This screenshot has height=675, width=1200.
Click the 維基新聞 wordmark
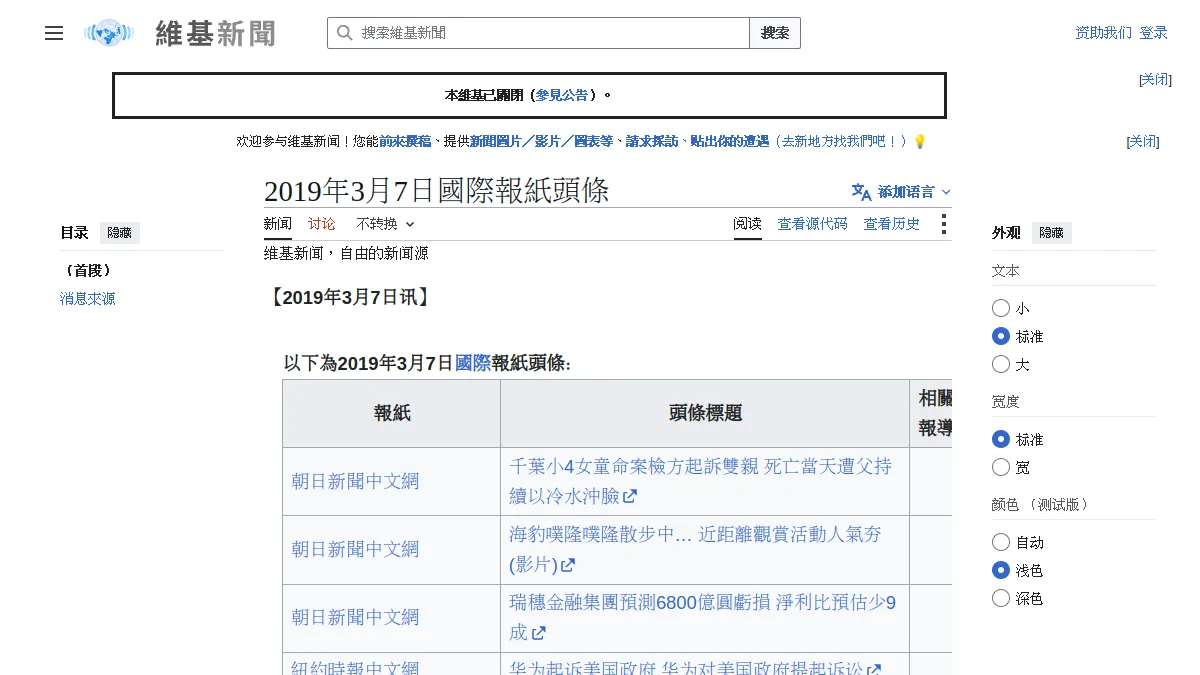tap(215, 33)
